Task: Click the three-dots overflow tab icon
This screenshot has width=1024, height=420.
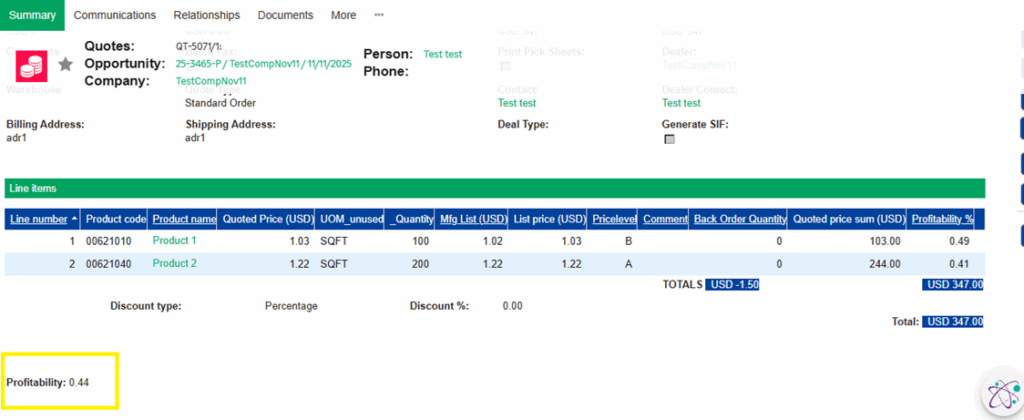Action: point(379,15)
